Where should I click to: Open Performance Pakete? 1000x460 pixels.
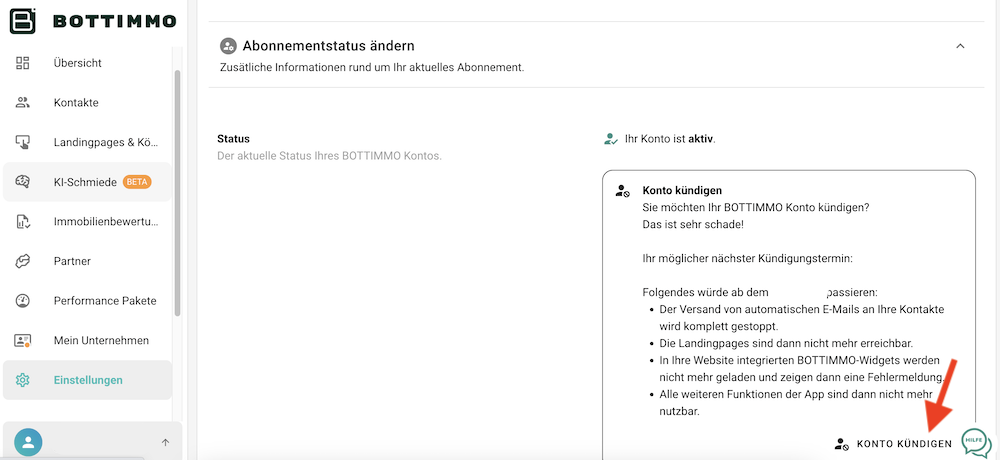coord(87,300)
